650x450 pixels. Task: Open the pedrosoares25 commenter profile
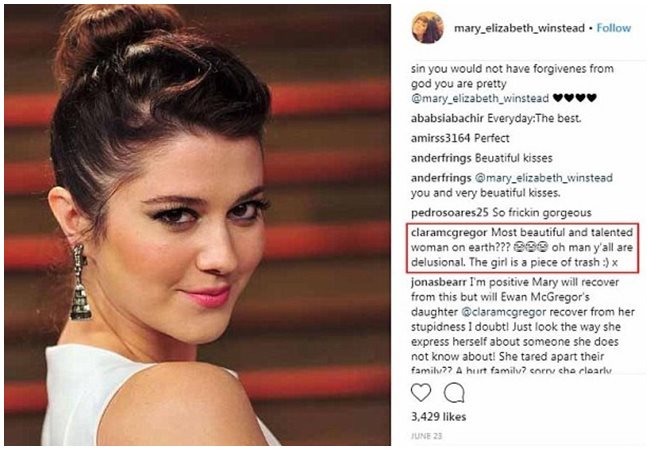[450, 213]
